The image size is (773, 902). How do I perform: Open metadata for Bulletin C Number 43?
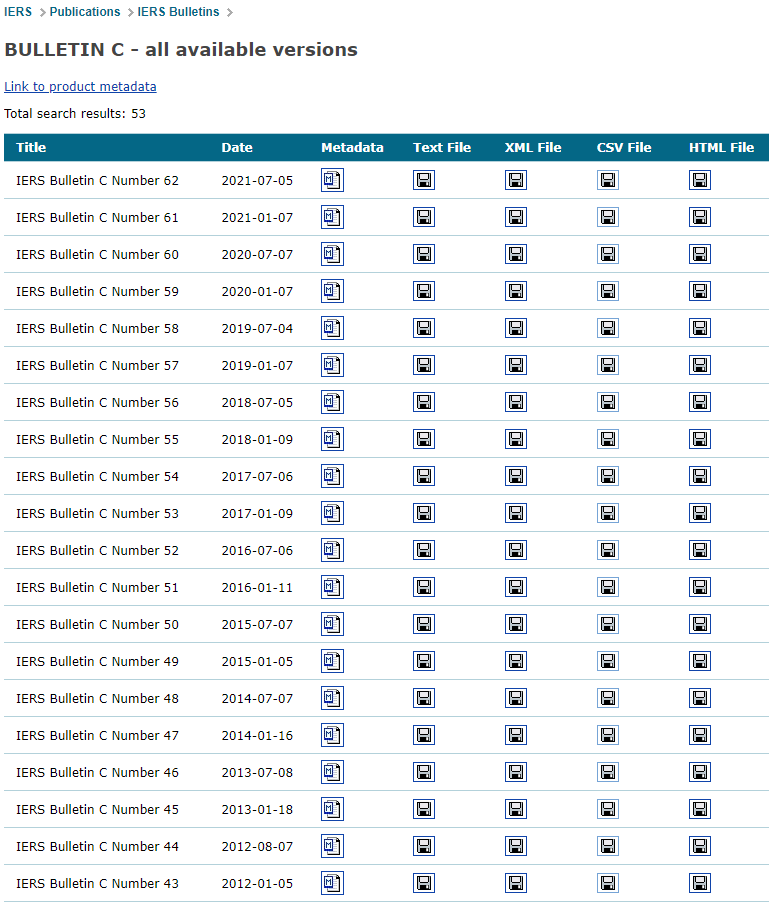pos(332,883)
